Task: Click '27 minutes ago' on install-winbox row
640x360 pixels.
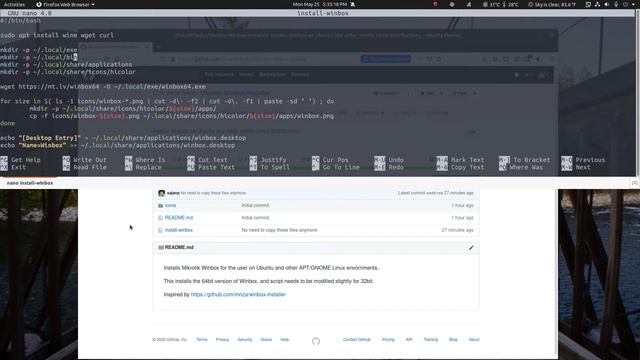Action: [x=458, y=230]
